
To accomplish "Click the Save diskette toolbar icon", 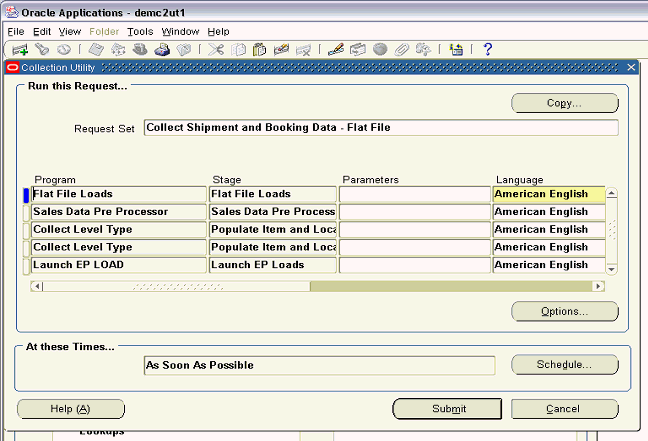I will click(x=96, y=50).
